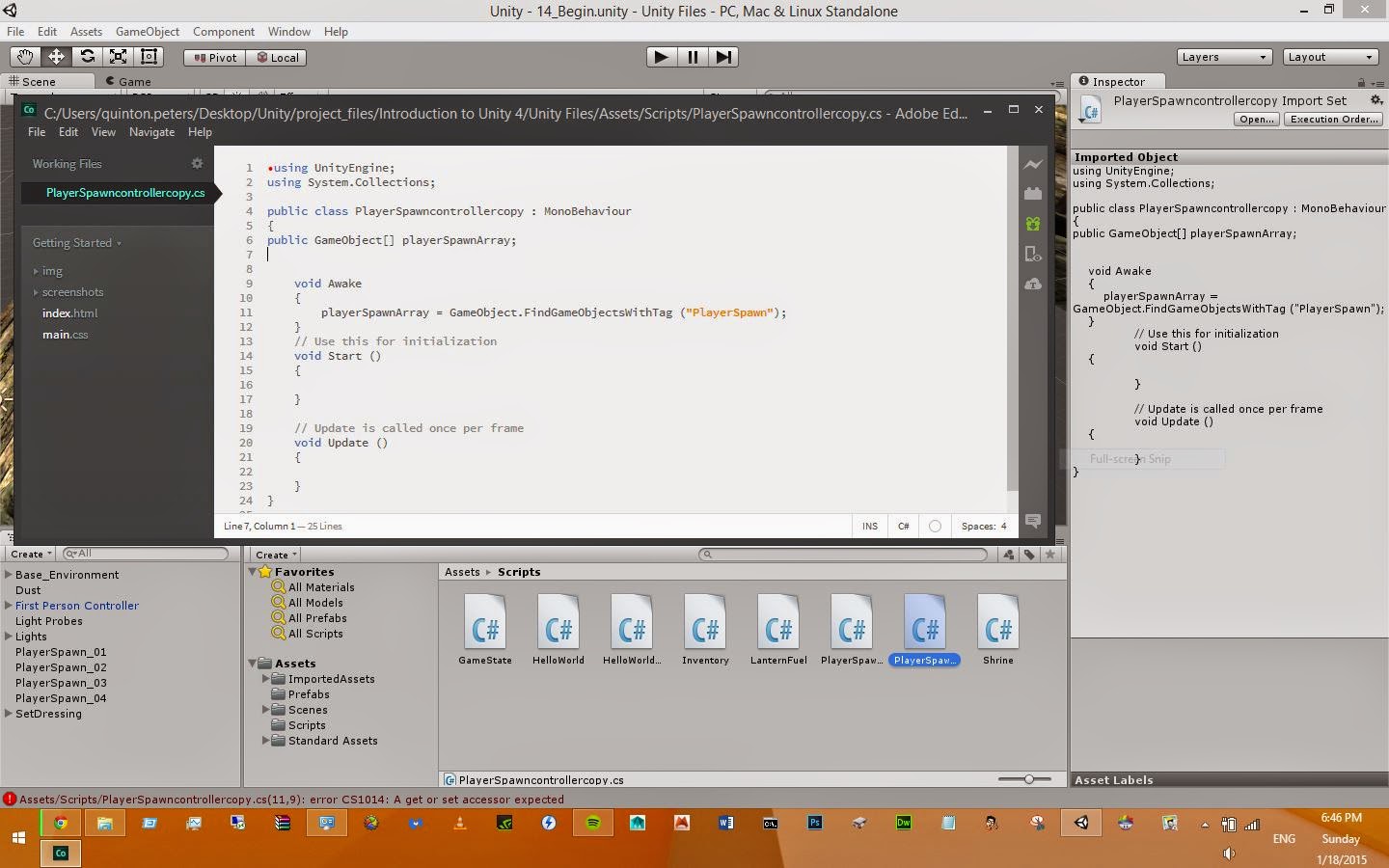Open the Layout dropdown

[1330, 57]
